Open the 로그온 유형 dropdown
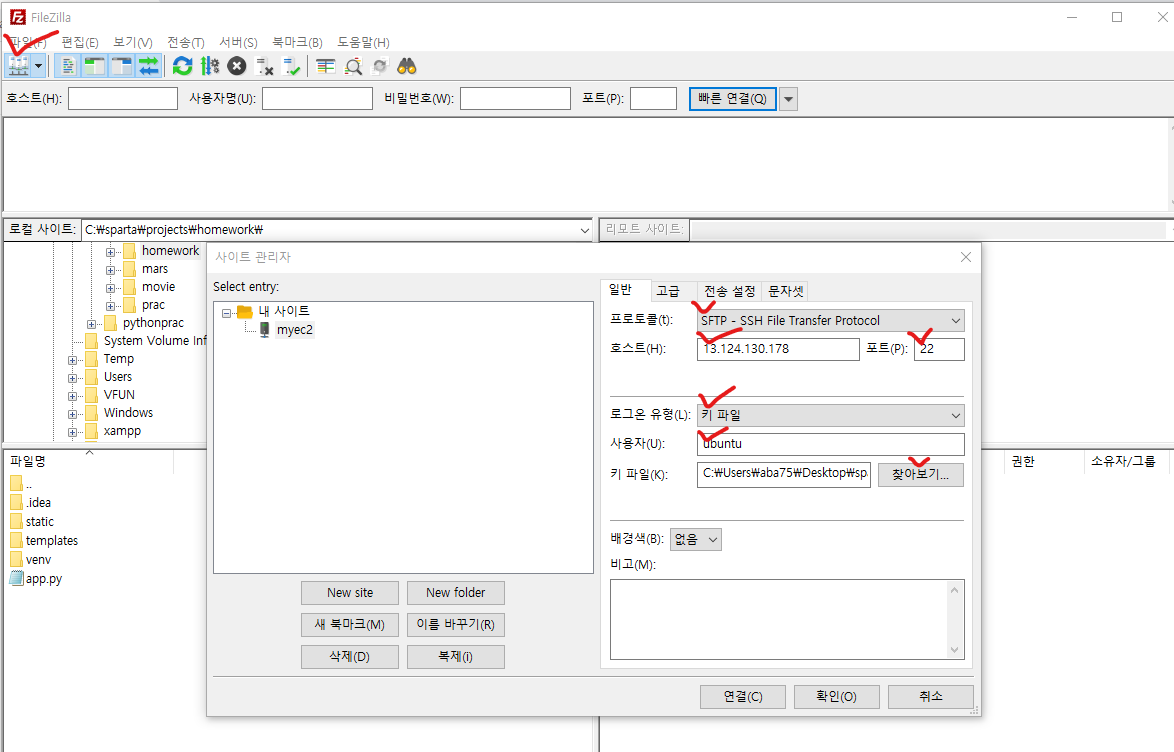 (830, 415)
